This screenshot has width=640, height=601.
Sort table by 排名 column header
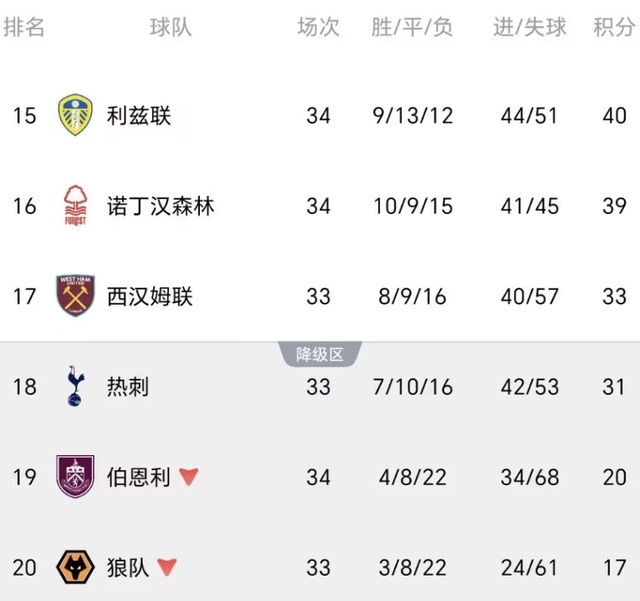click(x=24, y=27)
